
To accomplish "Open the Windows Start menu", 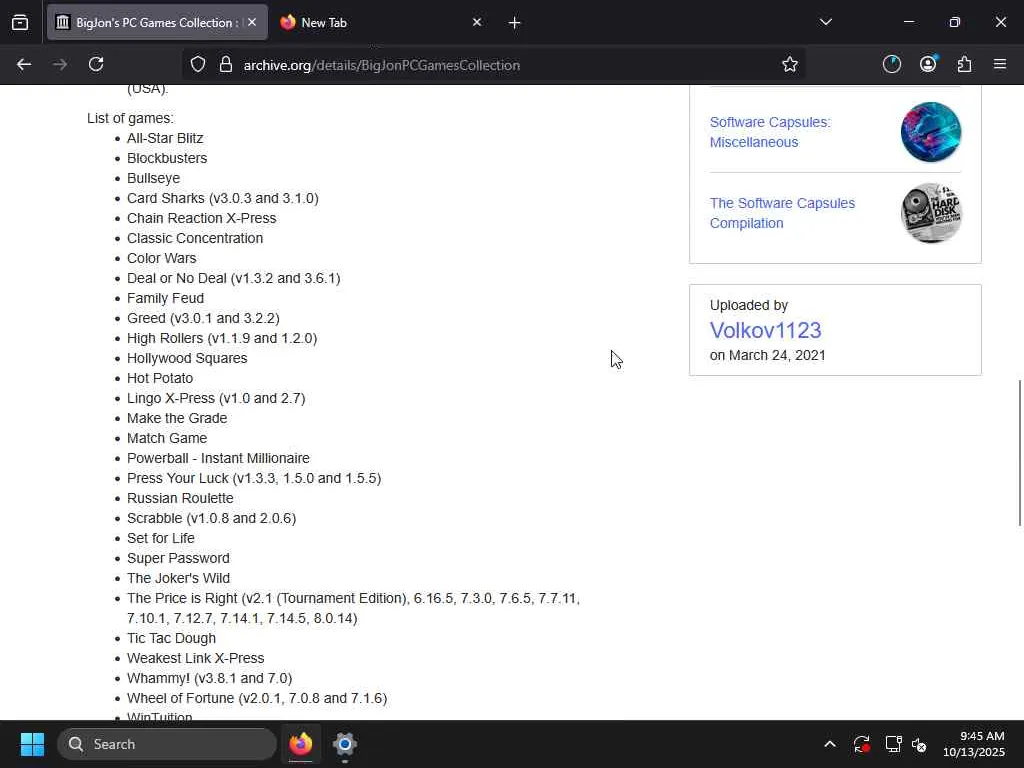I will point(32,744).
